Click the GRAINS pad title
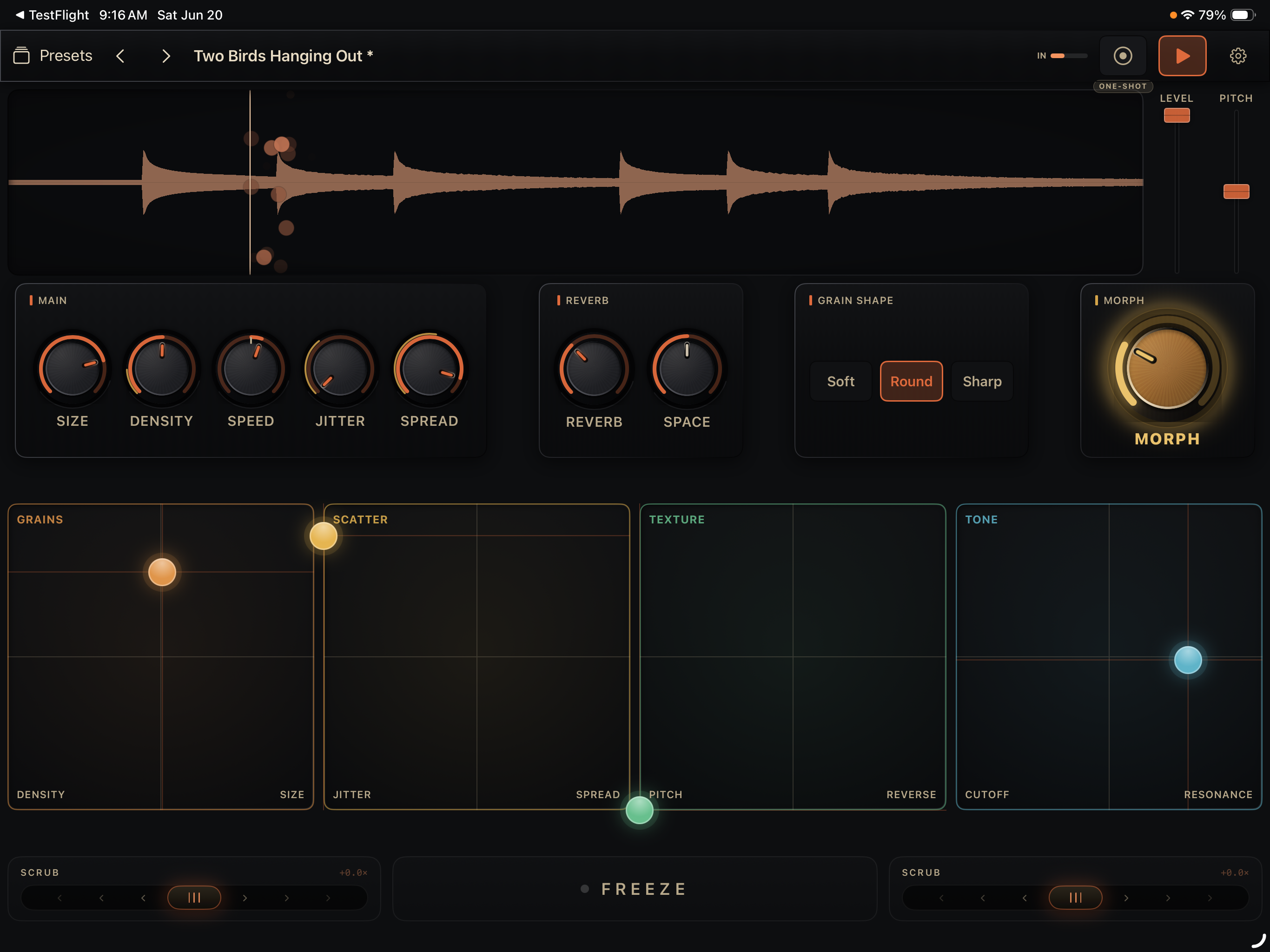Viewport: 1270px width, 952px height. [40, 520]
